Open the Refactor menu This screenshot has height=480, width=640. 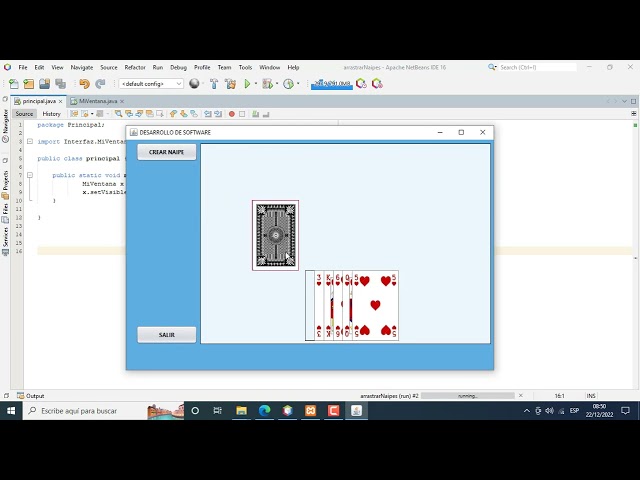coord(135,67)
